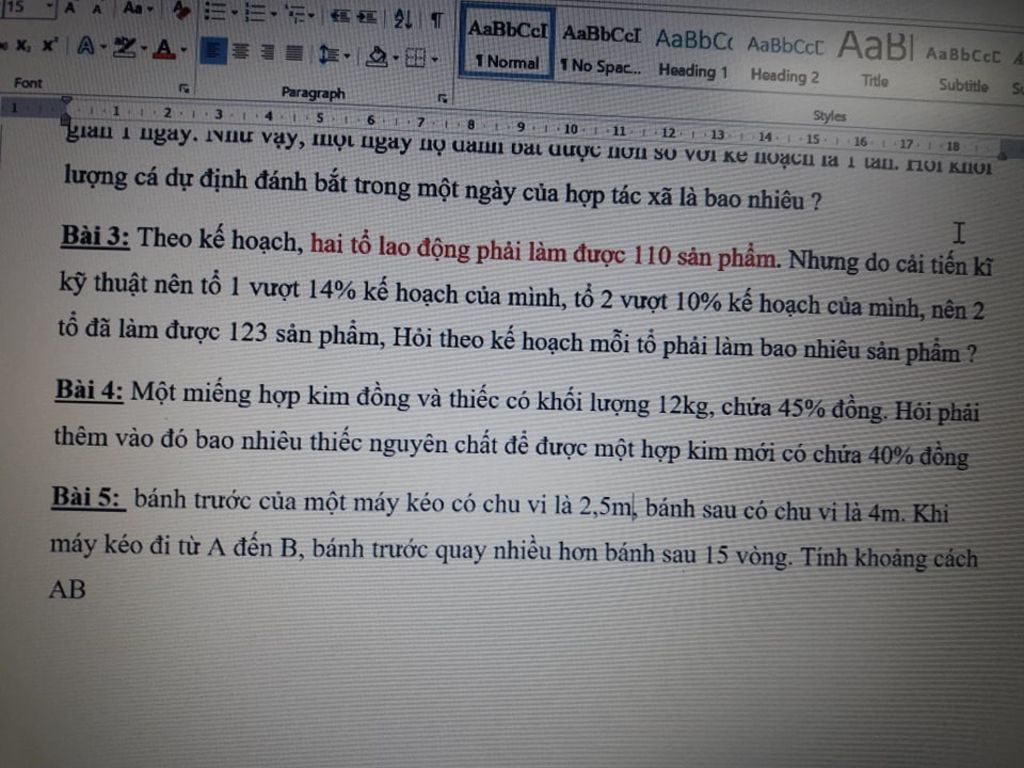Apply numbered list formatting
This screenshot has height=768, width=1024.
[x=255, y=12]
